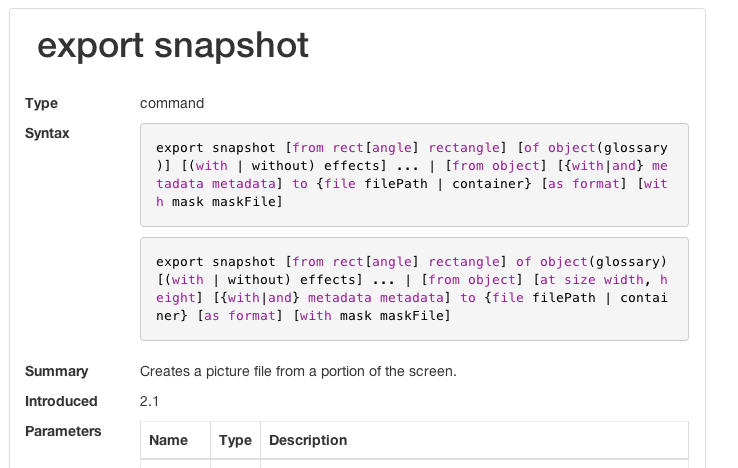Click the "command" type value
The width and height of the screenshot is (738, 468).
172,103
